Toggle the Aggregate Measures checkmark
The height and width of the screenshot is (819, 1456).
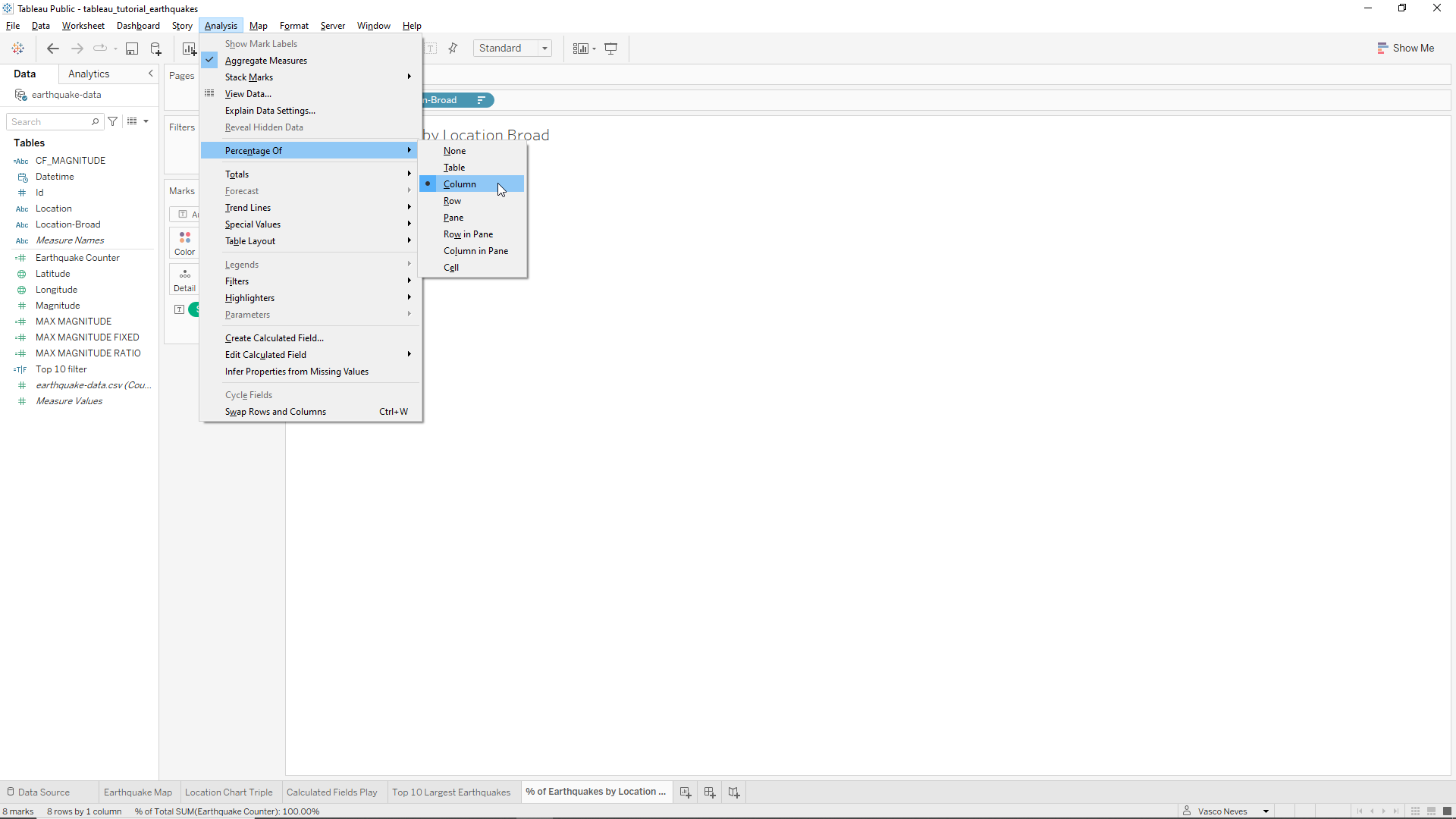265,61
